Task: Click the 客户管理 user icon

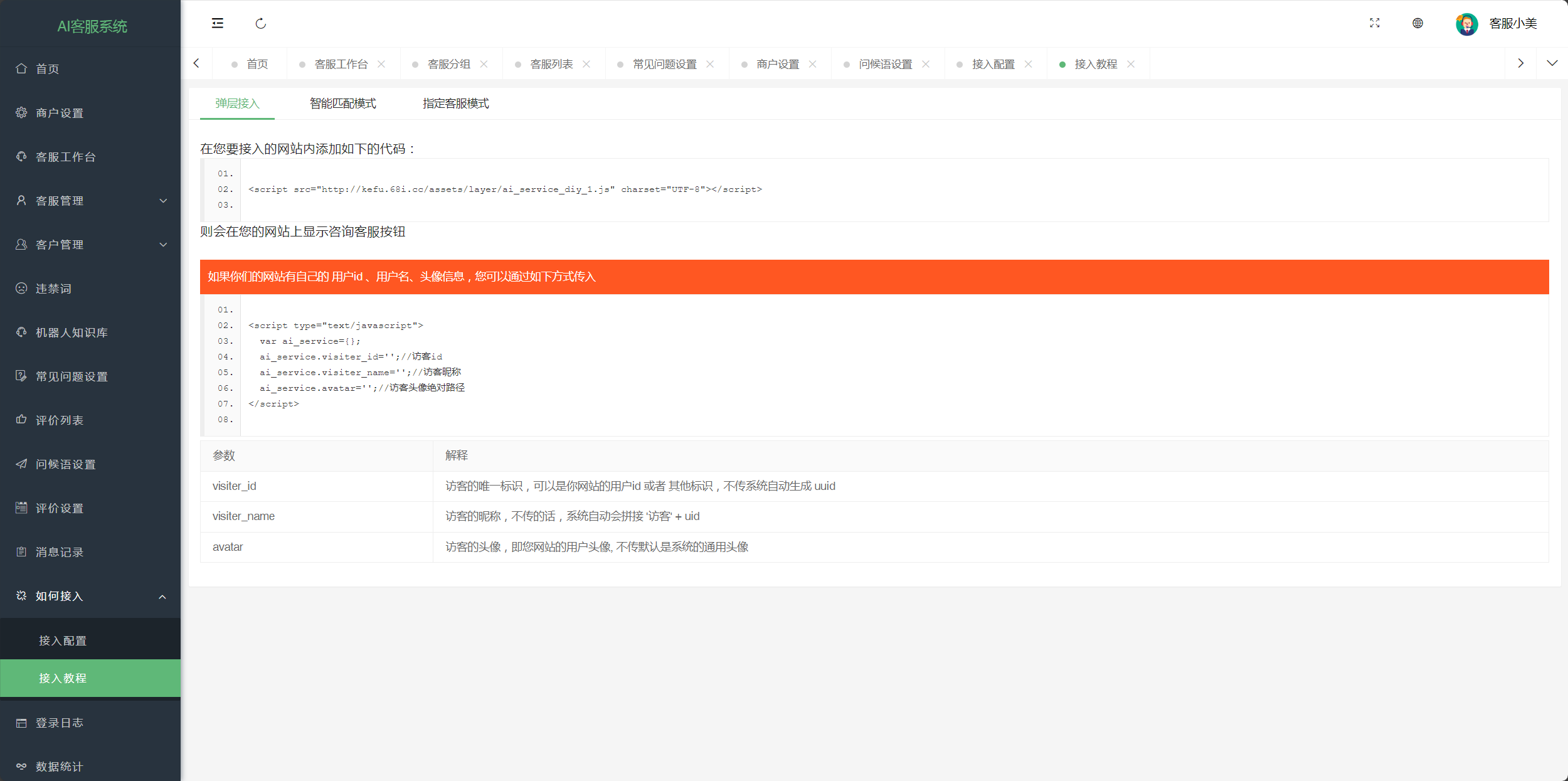Action: tap(21, 244)
